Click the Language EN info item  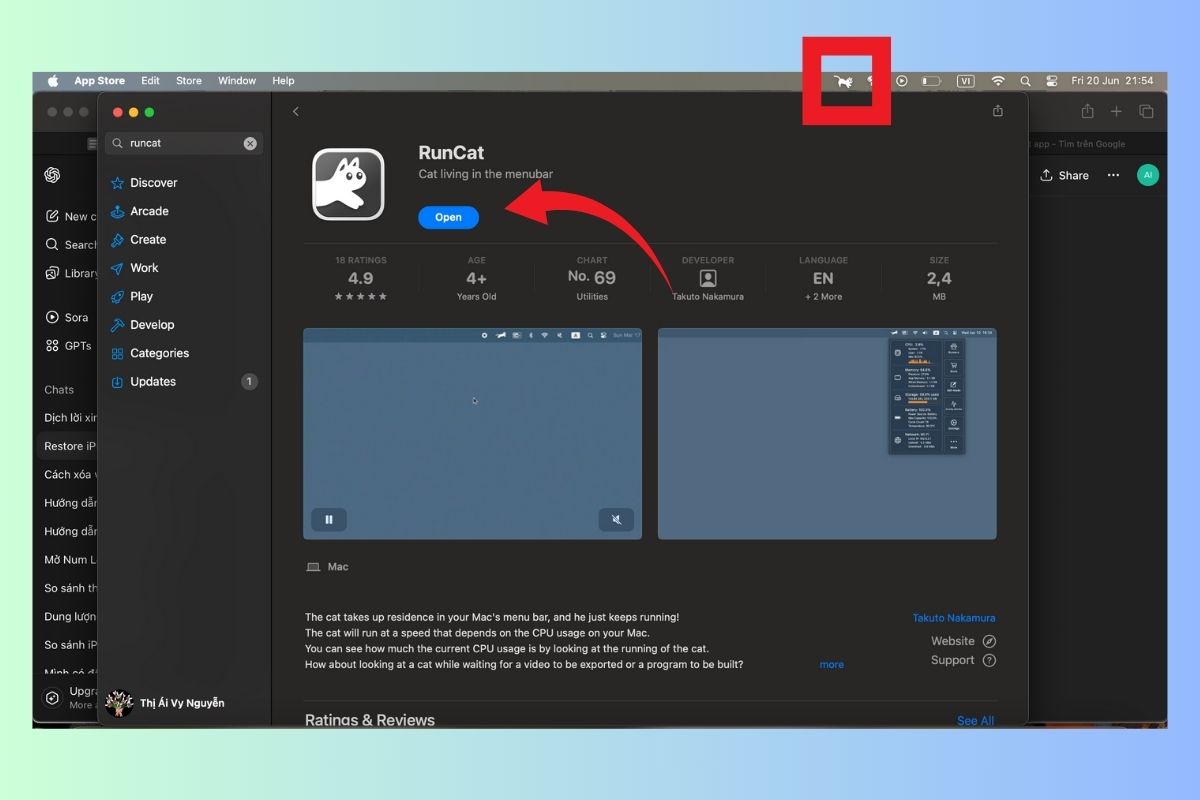click(x=823, y=279)
